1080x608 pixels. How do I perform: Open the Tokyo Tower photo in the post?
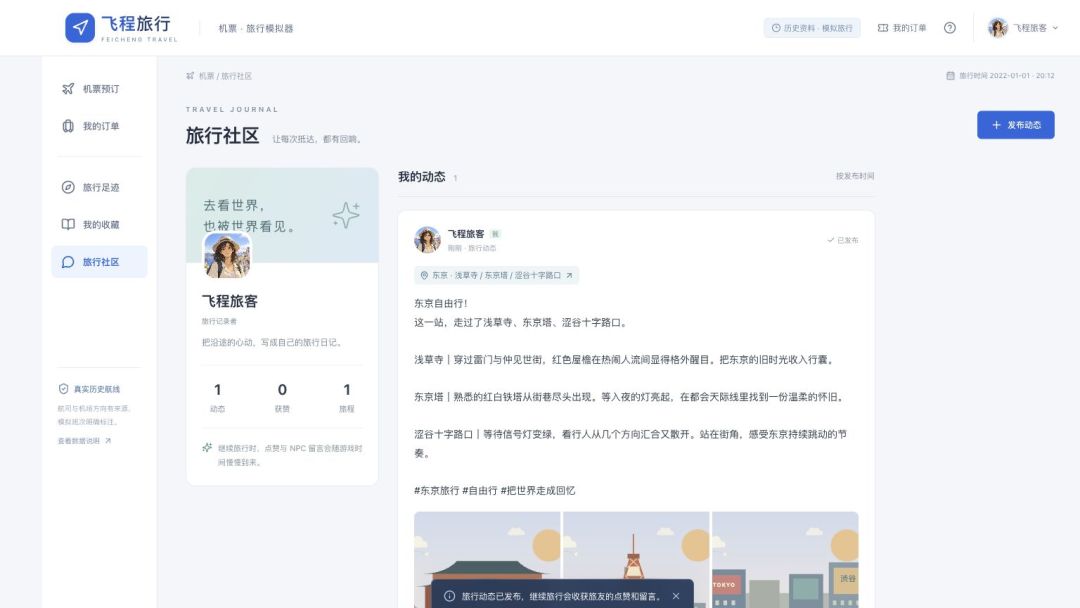tap(636, 560)
